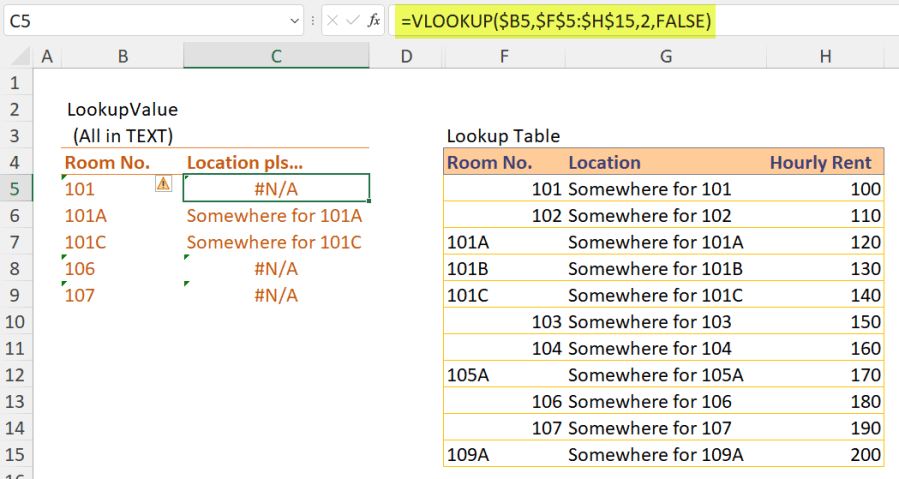Select row 5 header
This screenshot has height=479, width=899.
16,188
